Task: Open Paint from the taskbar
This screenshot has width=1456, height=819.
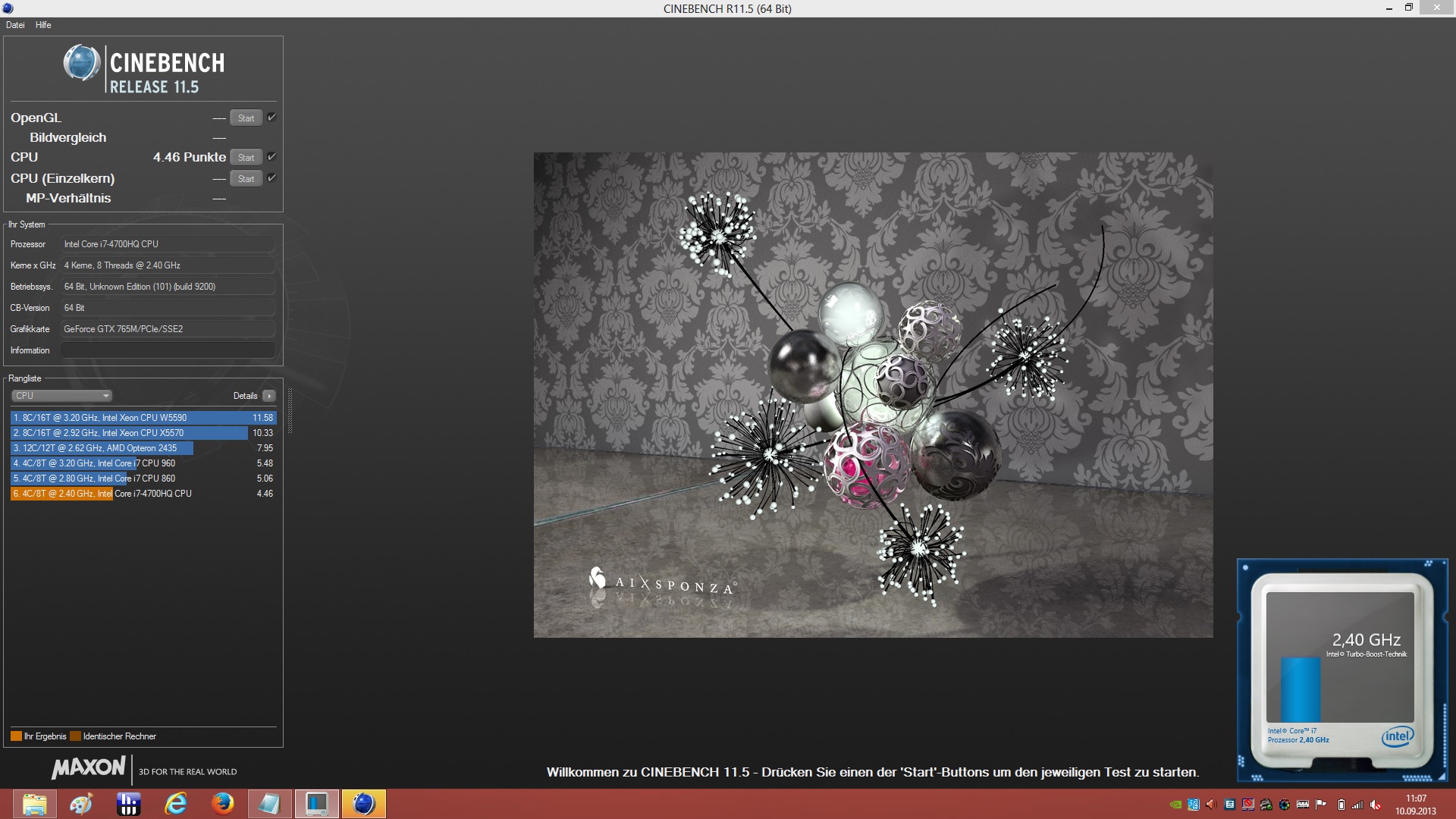Action: click(81, 804)
